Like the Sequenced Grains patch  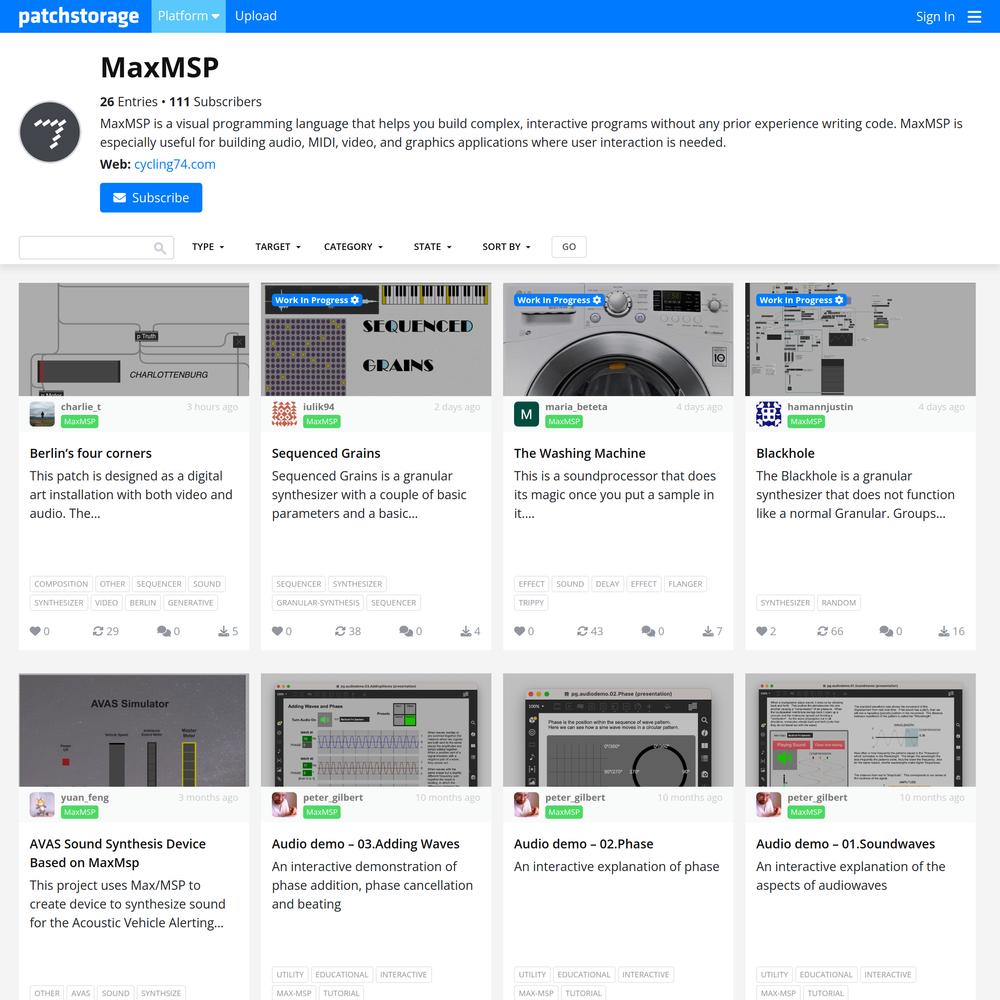click(277, 631)
